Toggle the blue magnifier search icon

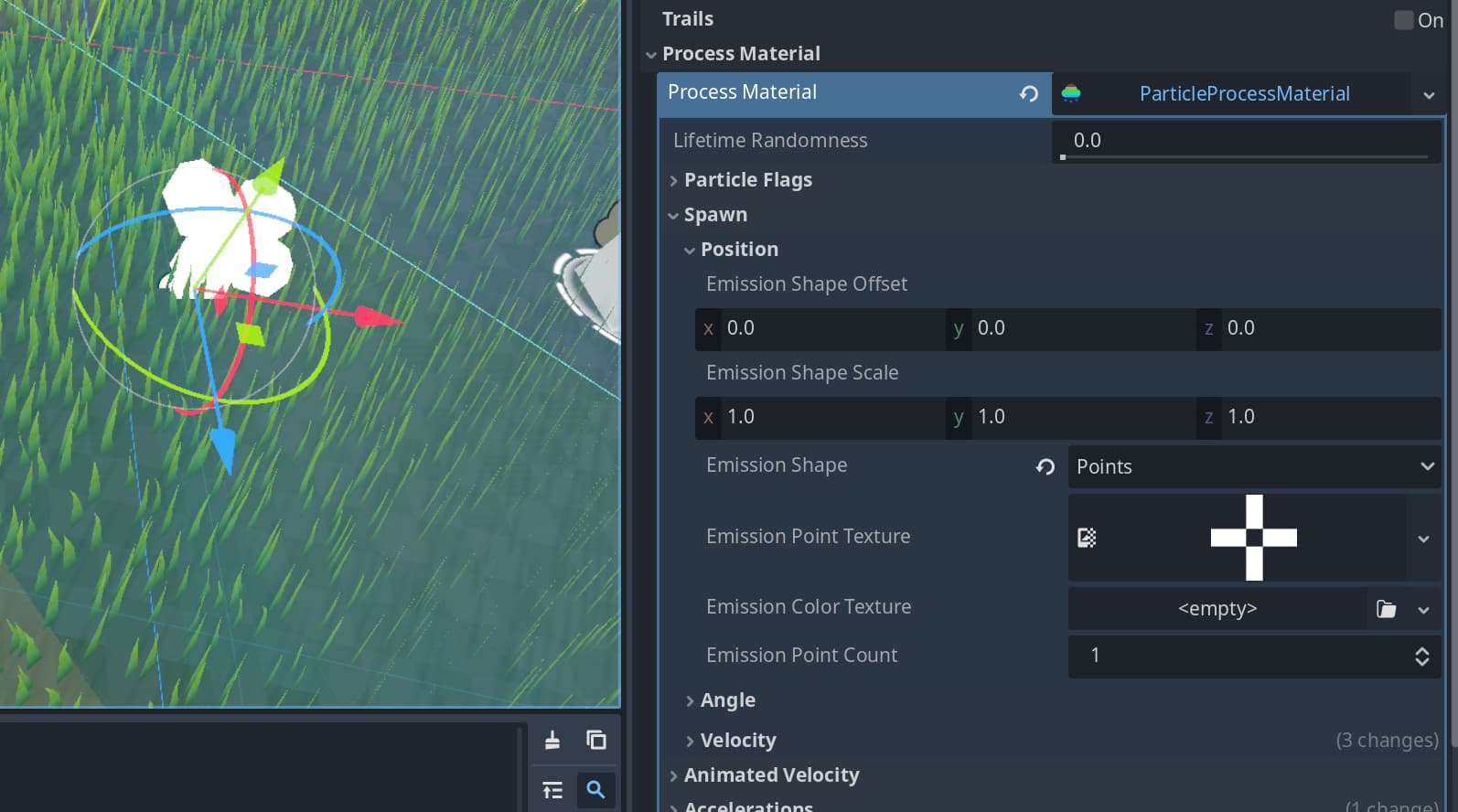point(596,790)
